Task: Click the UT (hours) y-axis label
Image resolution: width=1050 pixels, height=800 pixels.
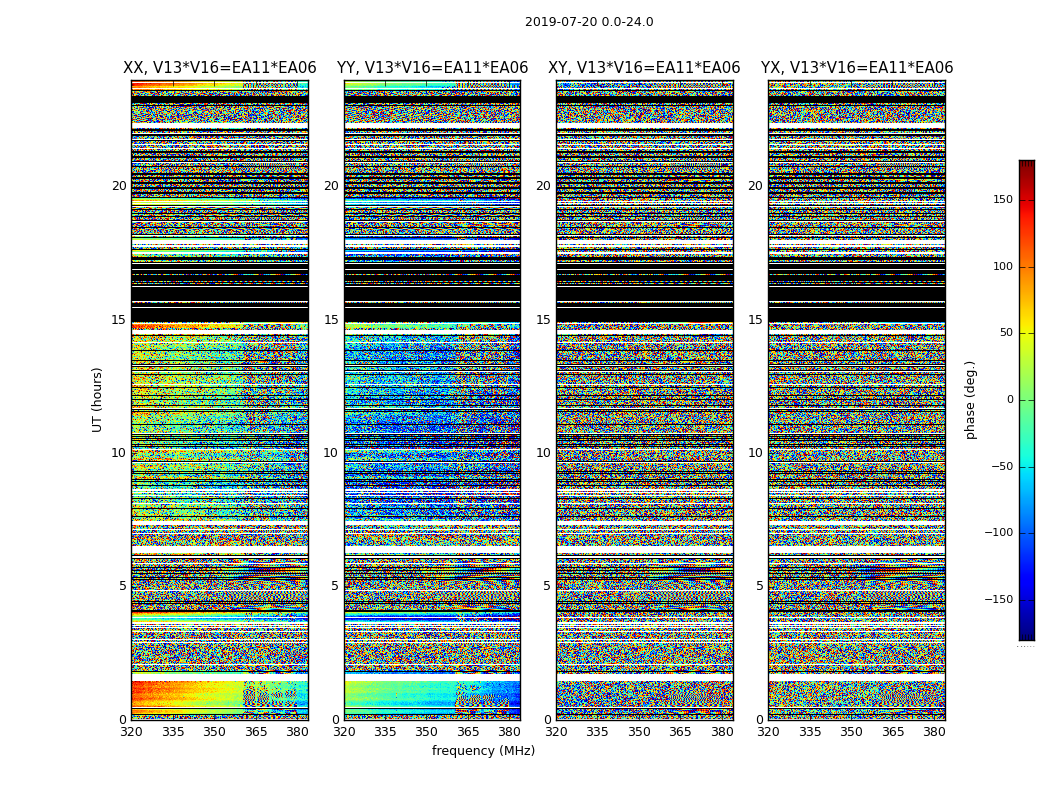Action: pos(97,400)
